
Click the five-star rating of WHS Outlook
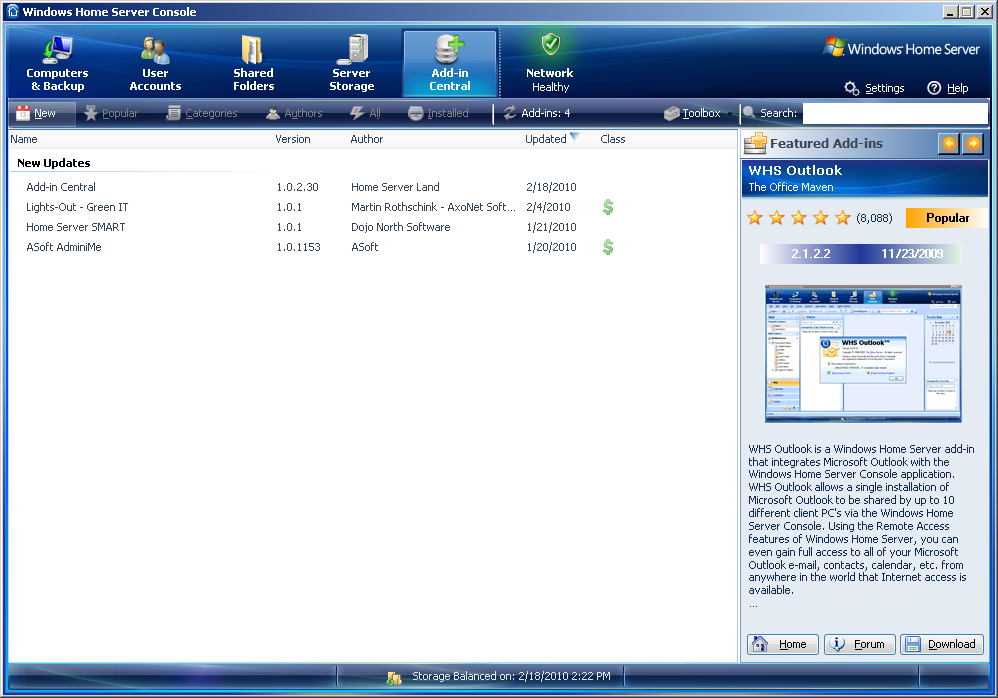pyautogui.click(x=799, y=218)
